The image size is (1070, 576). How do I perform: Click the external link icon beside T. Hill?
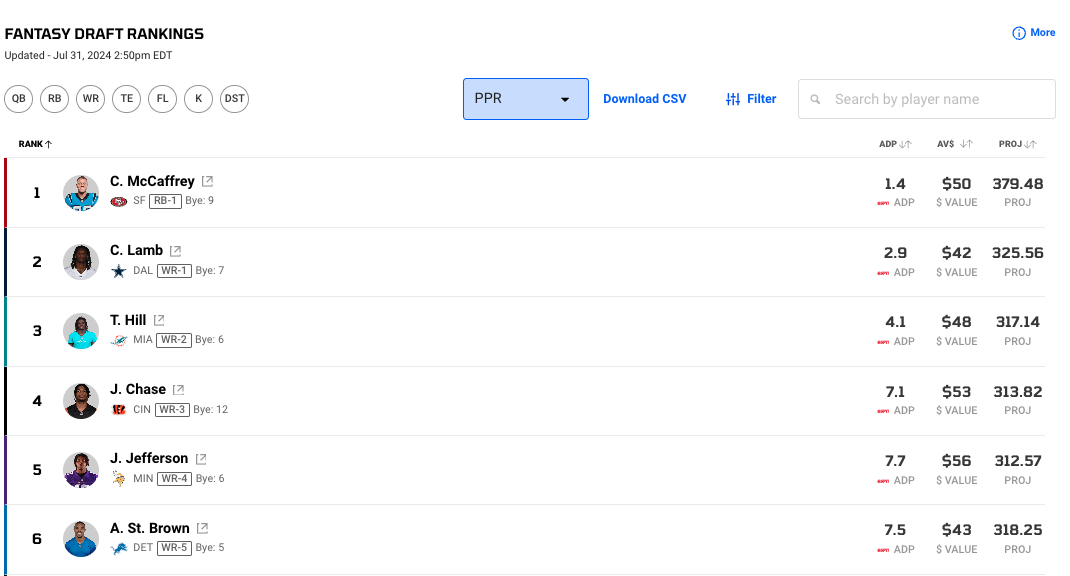158,321
